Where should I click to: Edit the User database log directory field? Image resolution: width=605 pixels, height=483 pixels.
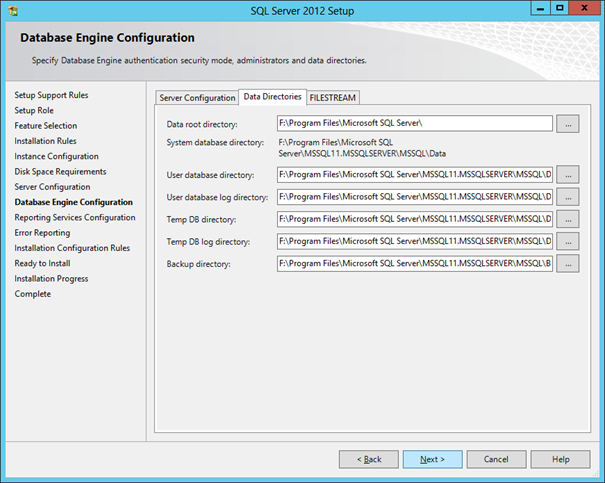point(415,197)
